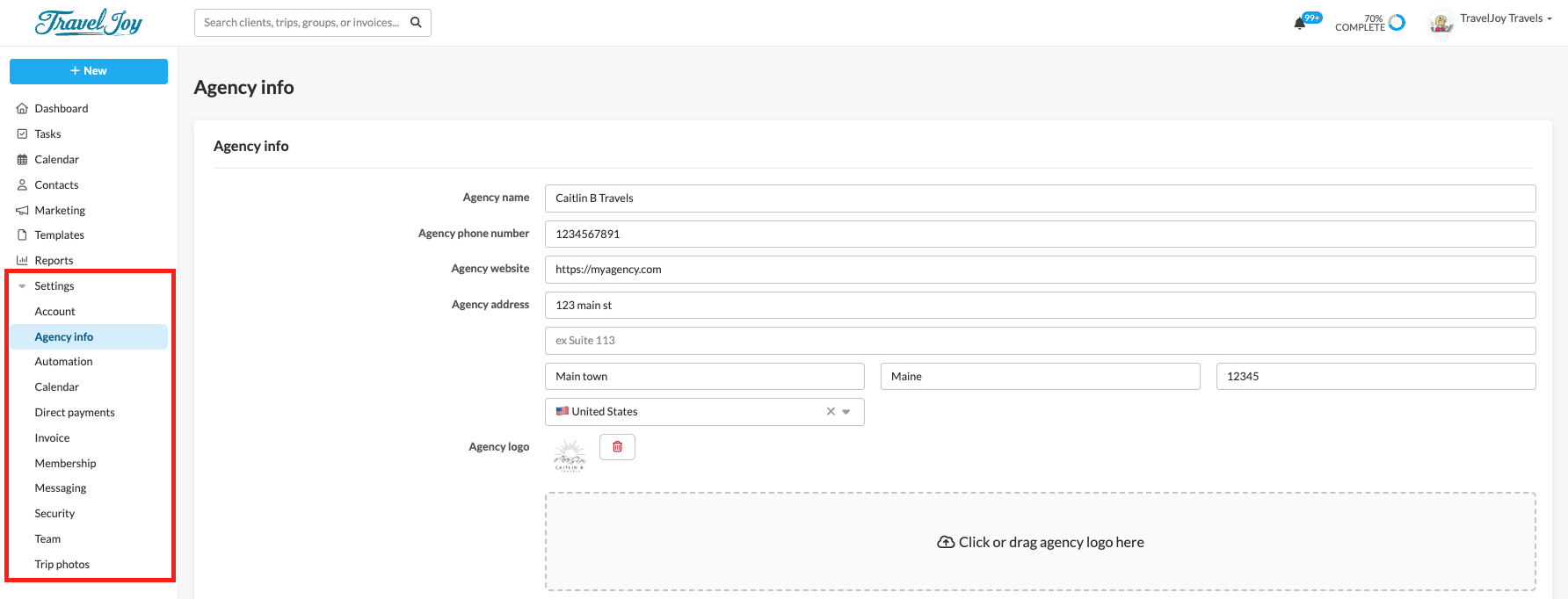Click the zip code field 12345
The image size is (1568, 599).
click(1376, 377)
